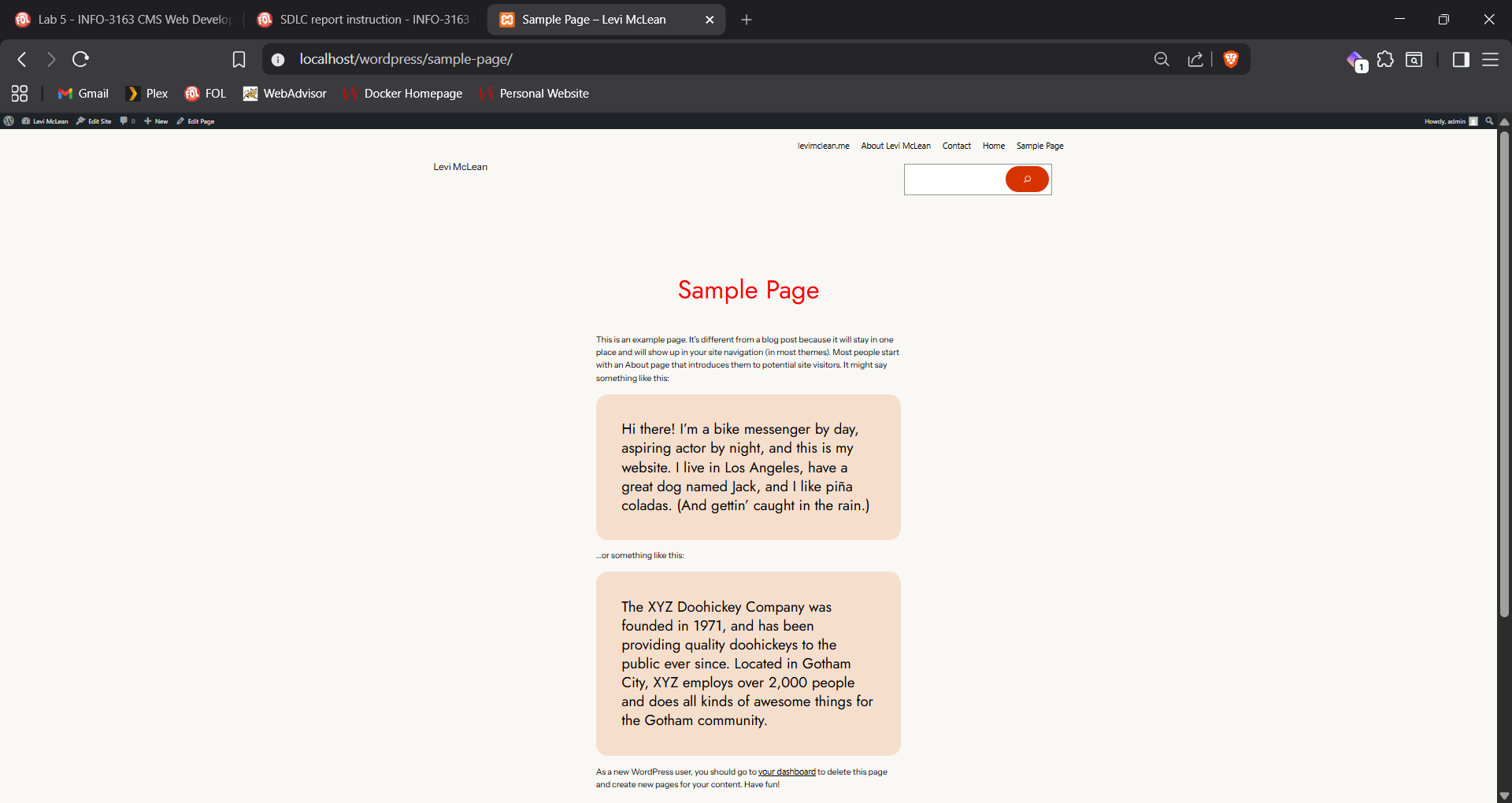The height and width of the screenshot is (803, 1512).
Task: Switch to the Lab 5 INFO-3163 tab
Action: coord(126,20)
